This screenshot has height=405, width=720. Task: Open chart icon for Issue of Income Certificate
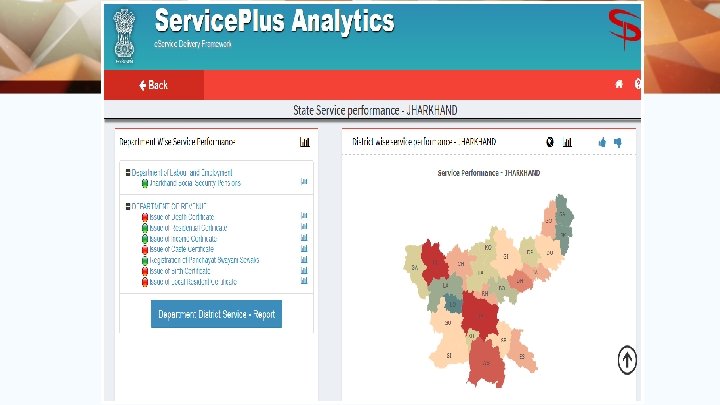coord(304,237)
